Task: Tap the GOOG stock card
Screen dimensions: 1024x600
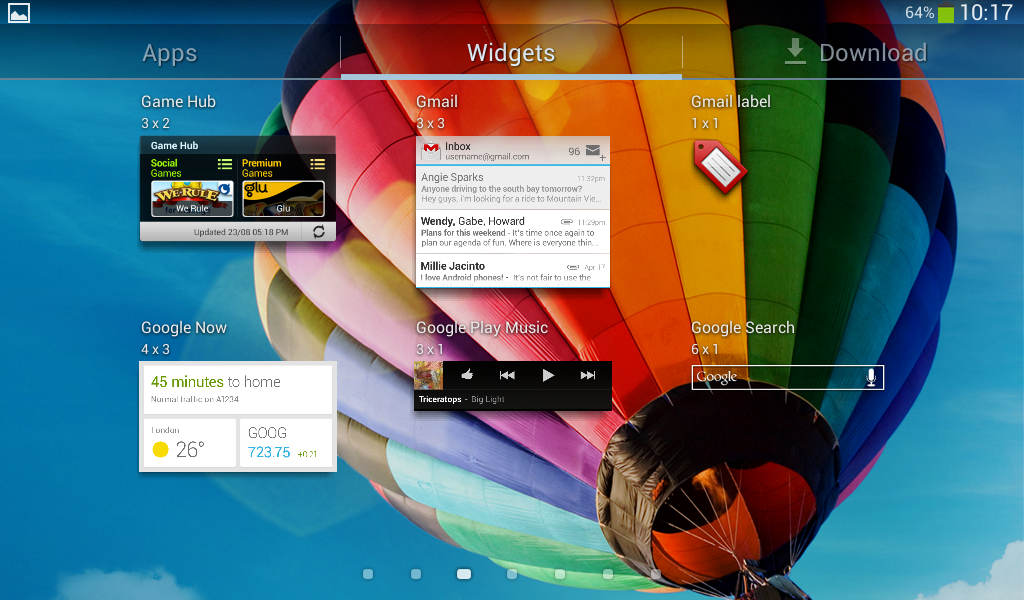Action: point(286,443)
